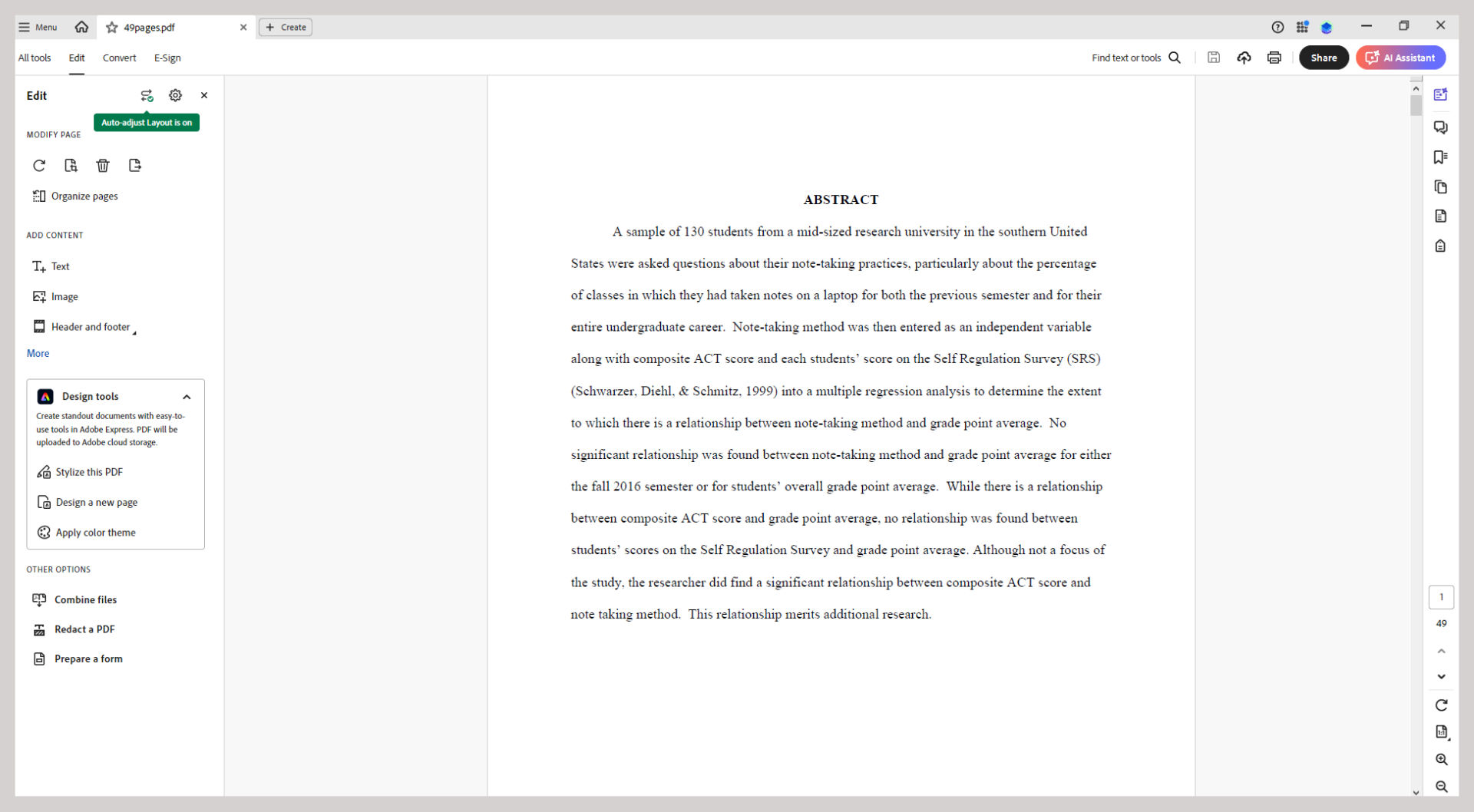Viewport: 1474px width, 812px height.
Task: Open the Insert pages tool
Action: click(x=71, y=165)
